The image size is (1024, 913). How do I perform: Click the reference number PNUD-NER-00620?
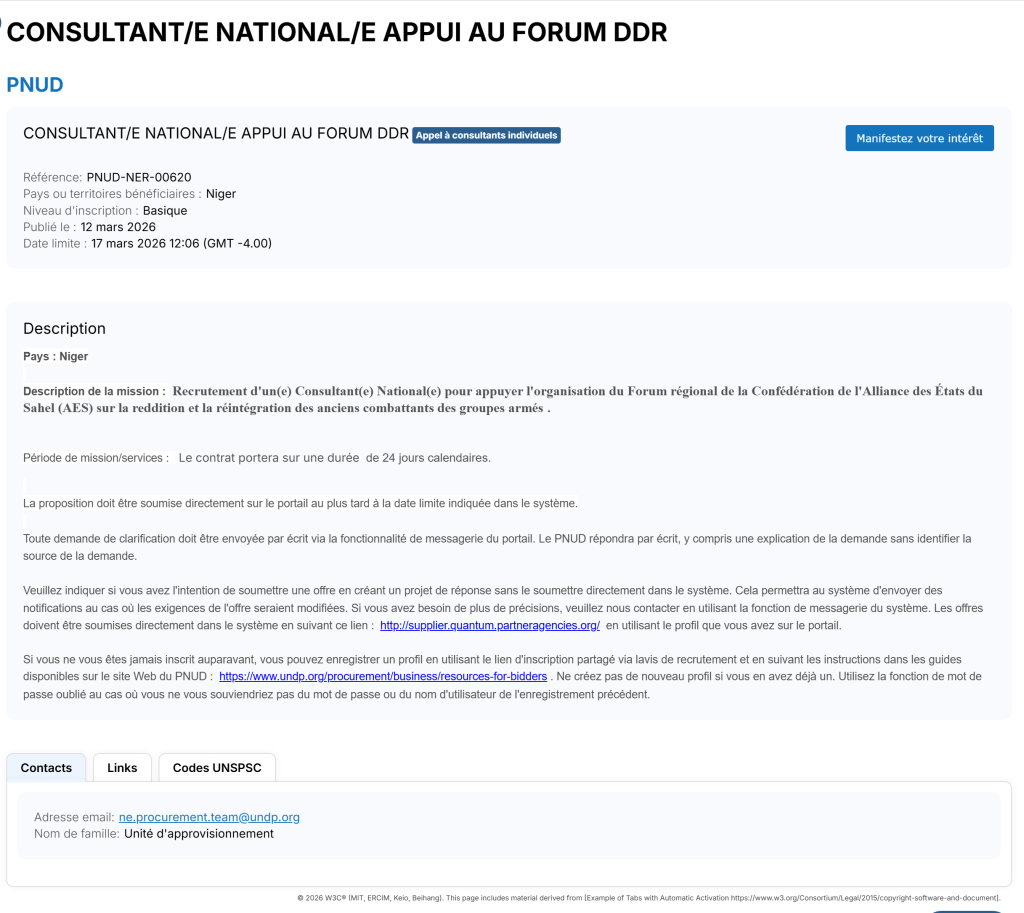pyautogui.click(x=138, y=177)
